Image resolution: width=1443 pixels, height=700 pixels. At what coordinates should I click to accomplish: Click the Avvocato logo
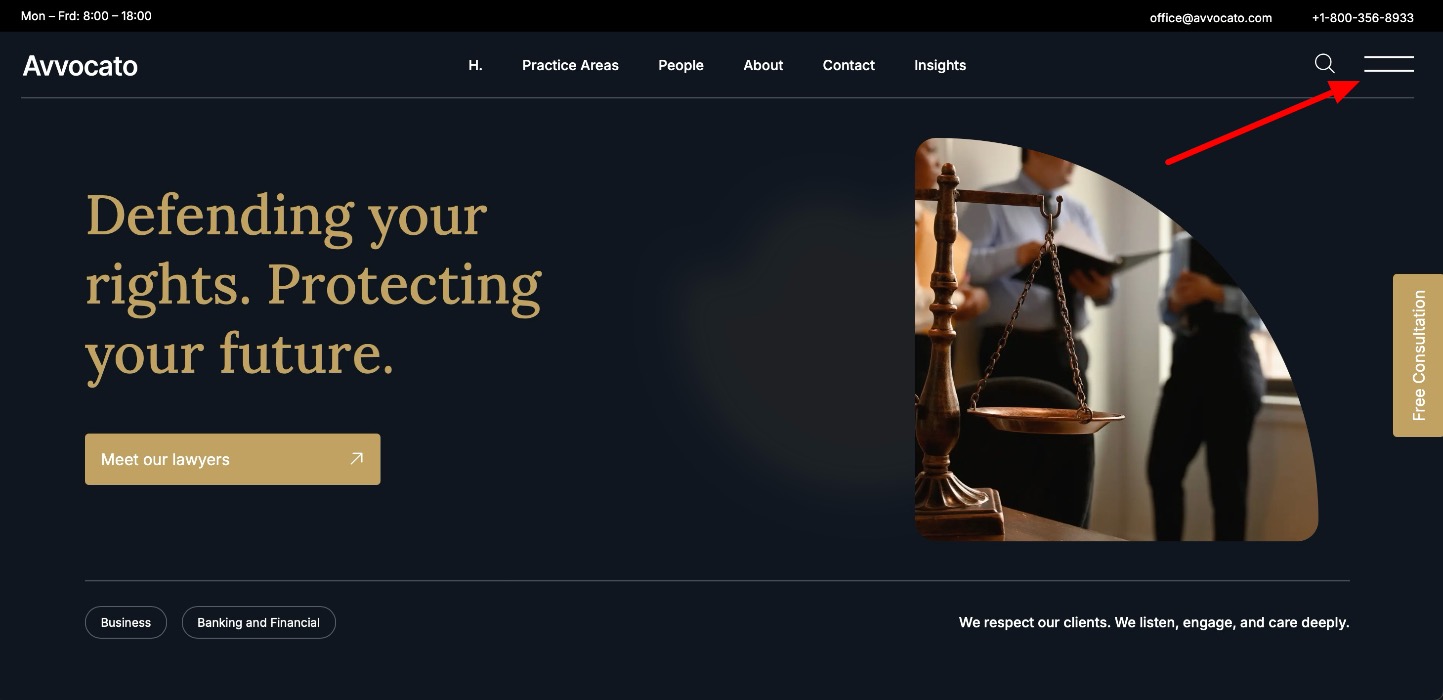[80, 66]
